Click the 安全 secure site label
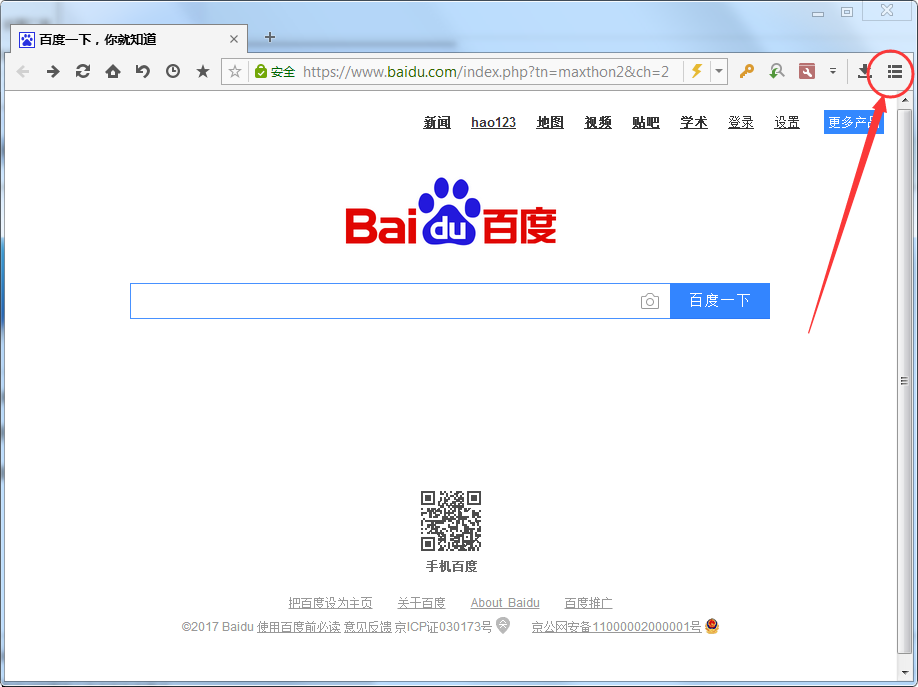 [283, 71]
